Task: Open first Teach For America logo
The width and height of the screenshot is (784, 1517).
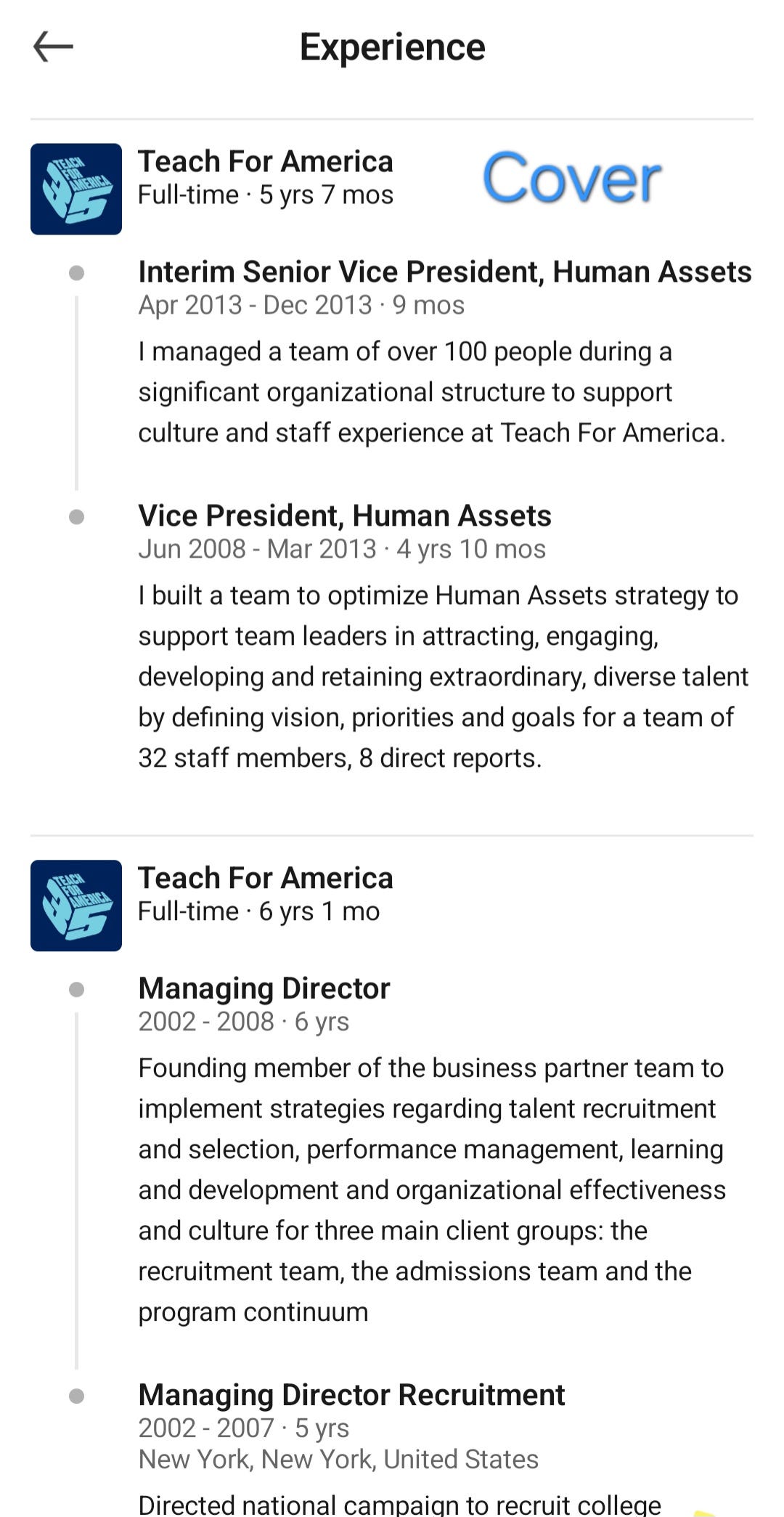Action: [x=76, y=189]
